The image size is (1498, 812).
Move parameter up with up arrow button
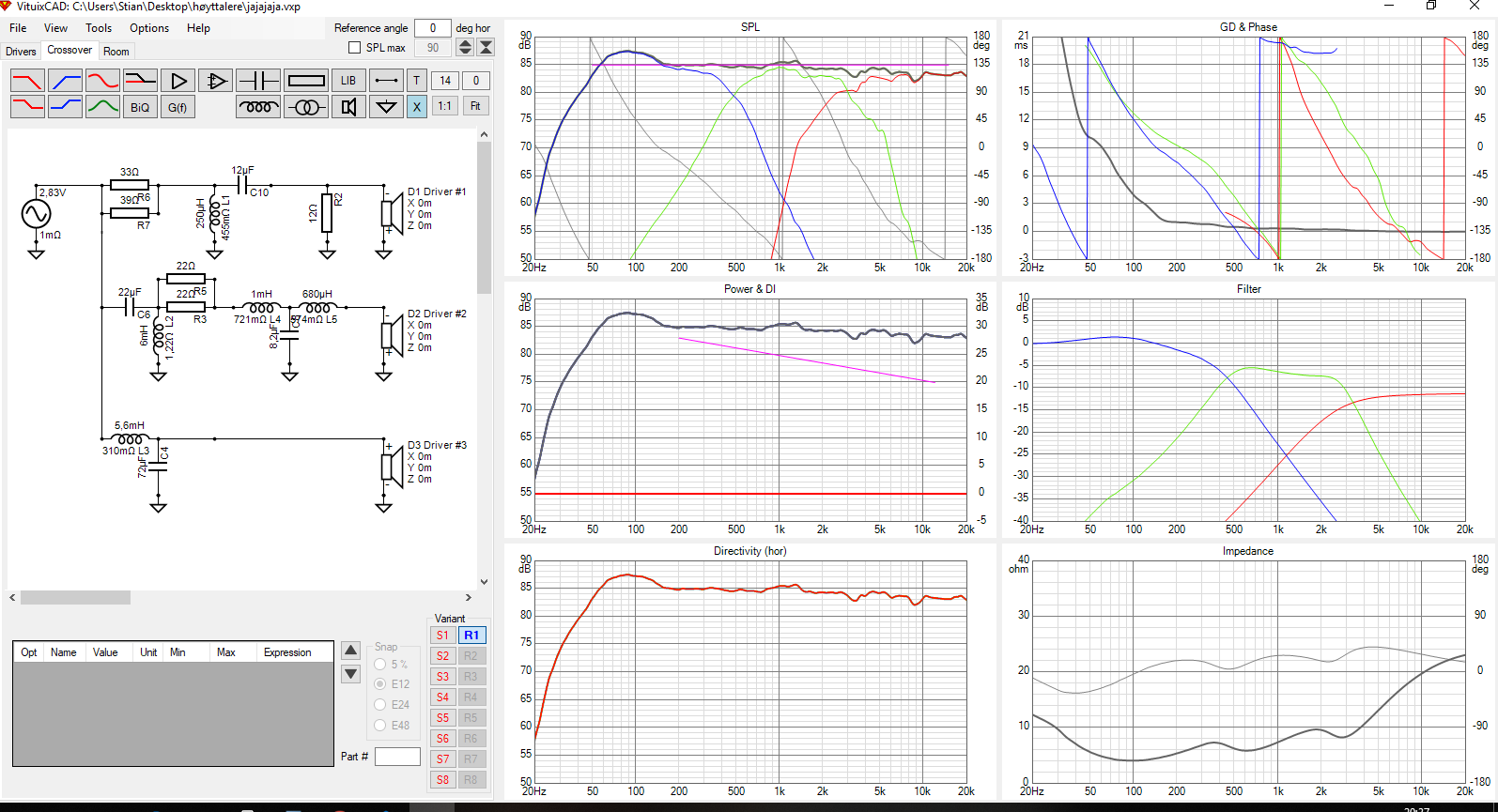[x=351, y=651]
